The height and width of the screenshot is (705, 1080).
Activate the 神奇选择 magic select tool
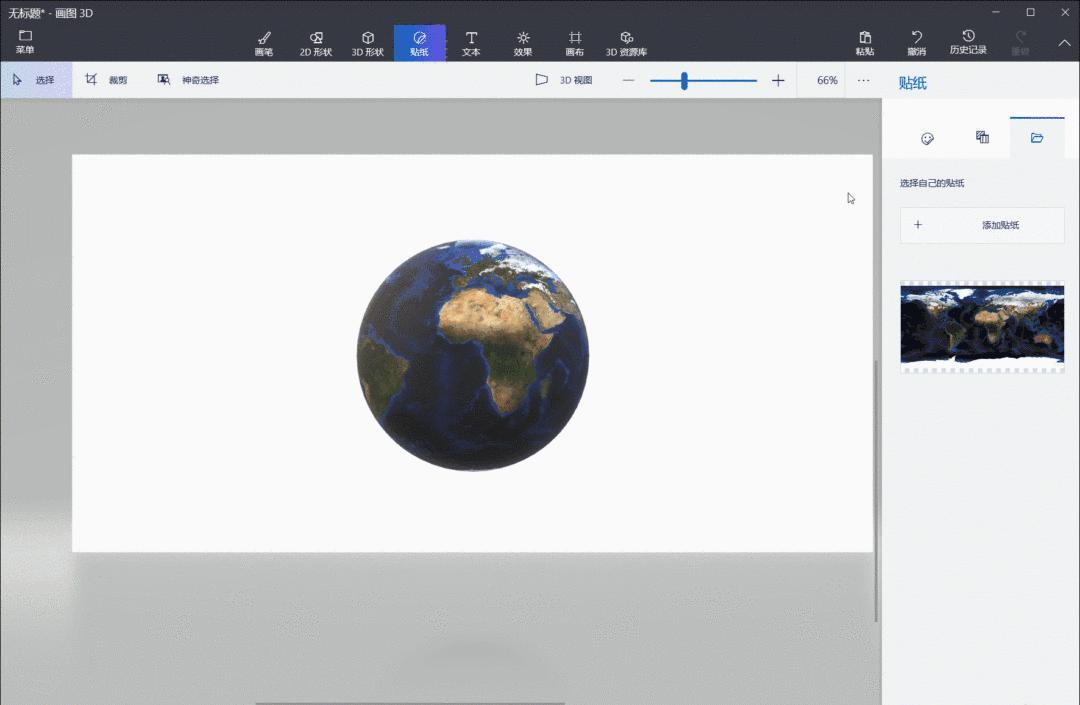pyautogui.click(x=188, y=80)
